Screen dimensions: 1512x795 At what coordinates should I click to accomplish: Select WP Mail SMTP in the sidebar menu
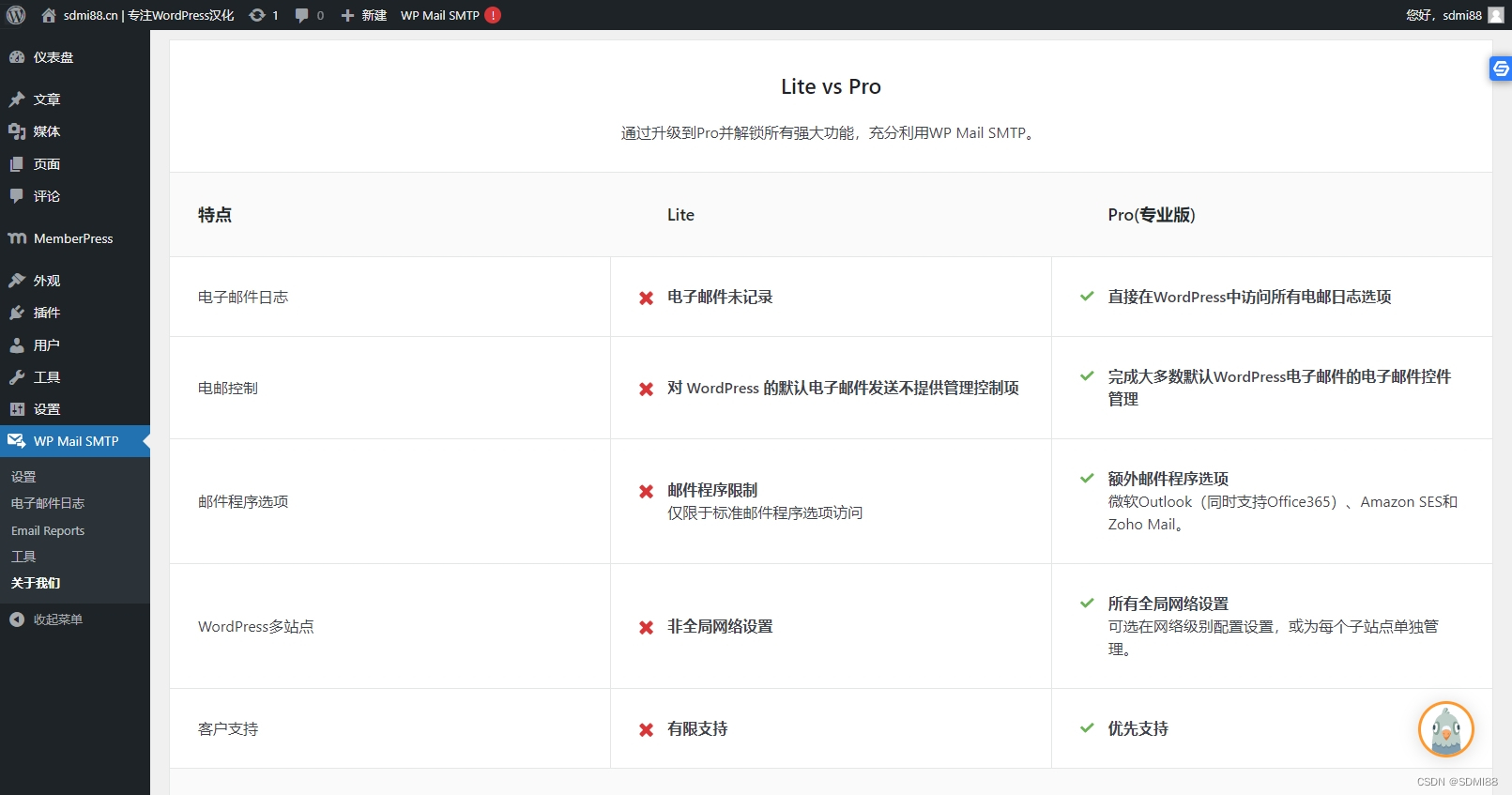[75, 441]
